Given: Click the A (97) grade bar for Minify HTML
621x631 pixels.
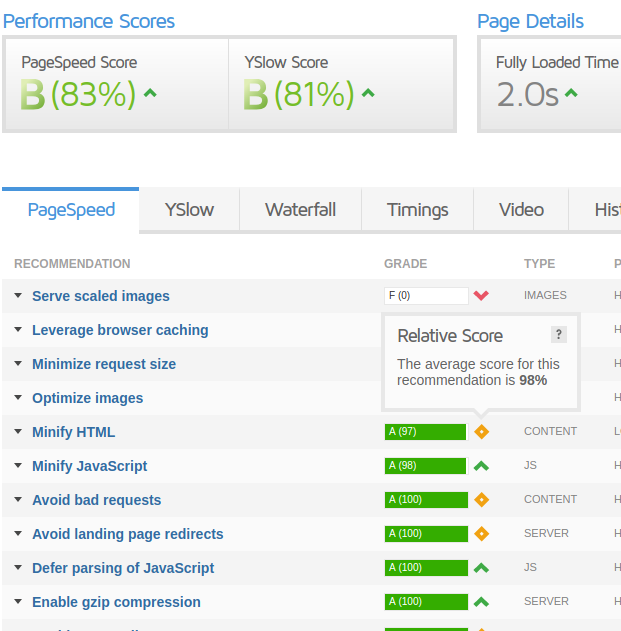Looking at the screenshot, I should point(426,432).
